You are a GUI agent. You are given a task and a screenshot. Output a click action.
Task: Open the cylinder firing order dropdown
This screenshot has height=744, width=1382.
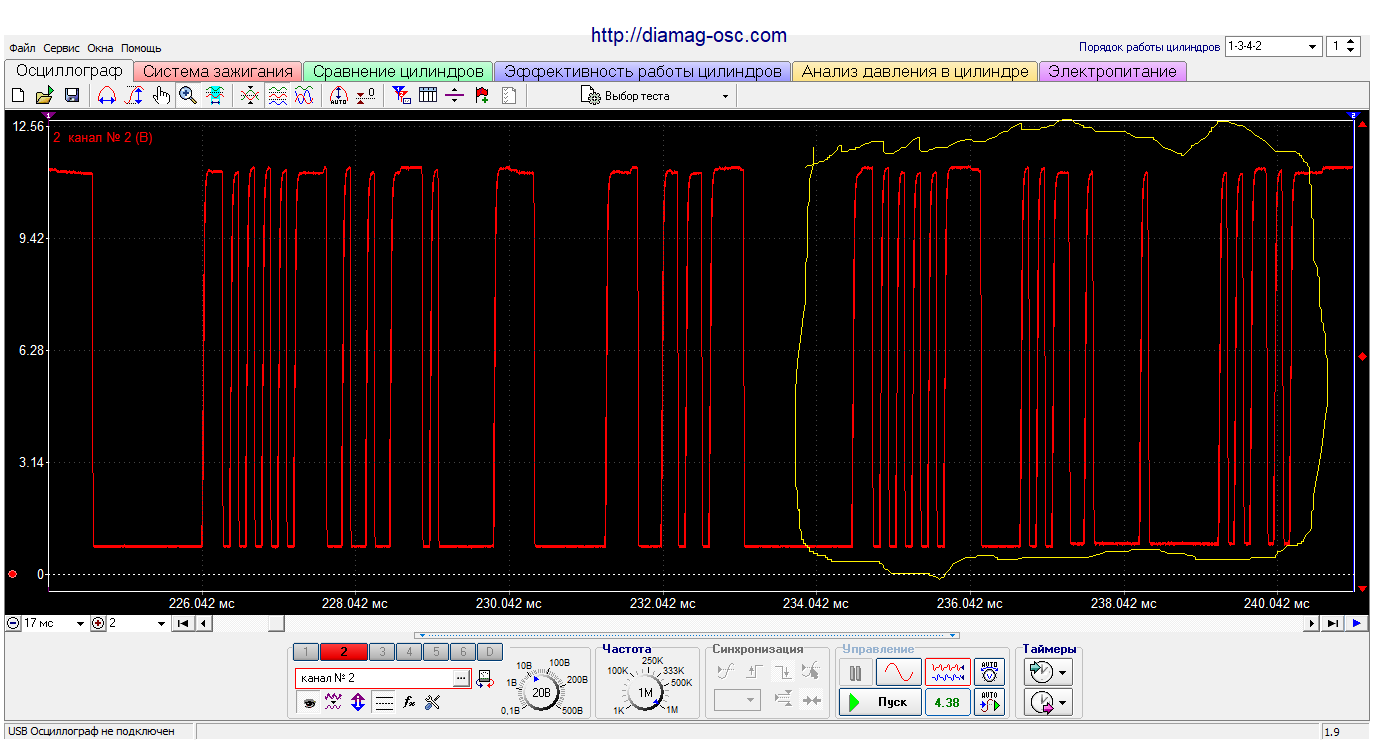pyautogui.click(x=1312, y=47)
